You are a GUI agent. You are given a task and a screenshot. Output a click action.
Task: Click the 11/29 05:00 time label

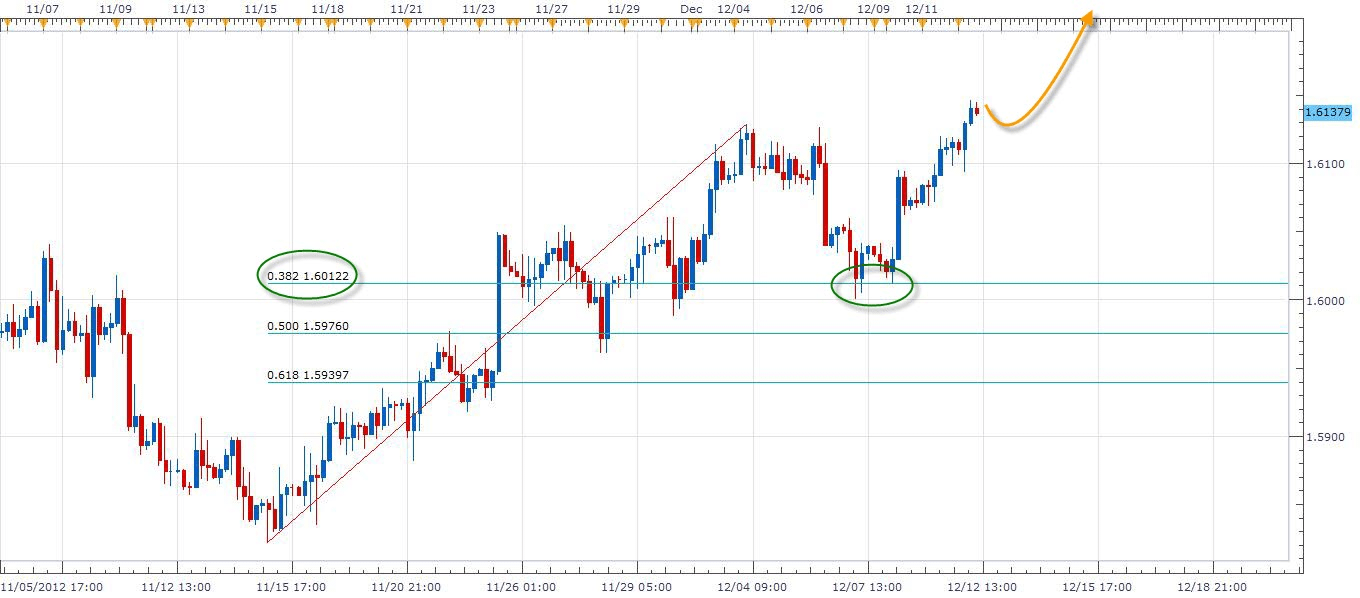click(x=638, y=587)
